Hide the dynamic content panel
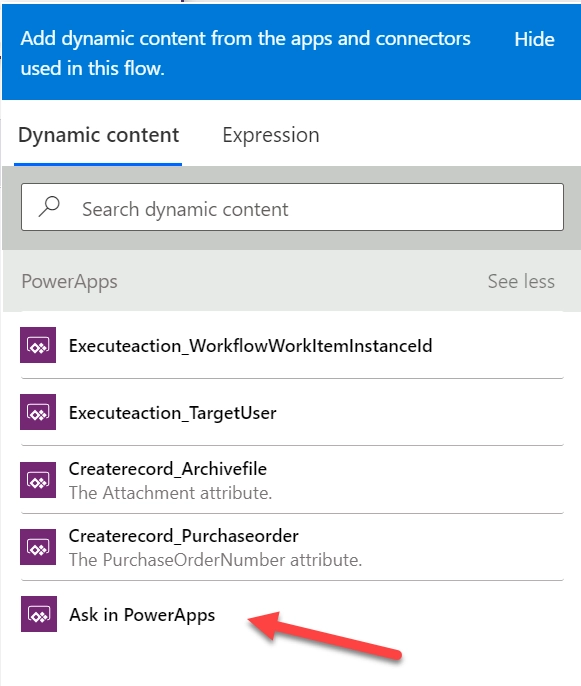Image resolution: width=581 pixels, height=686 pixels. pos(534,39)
